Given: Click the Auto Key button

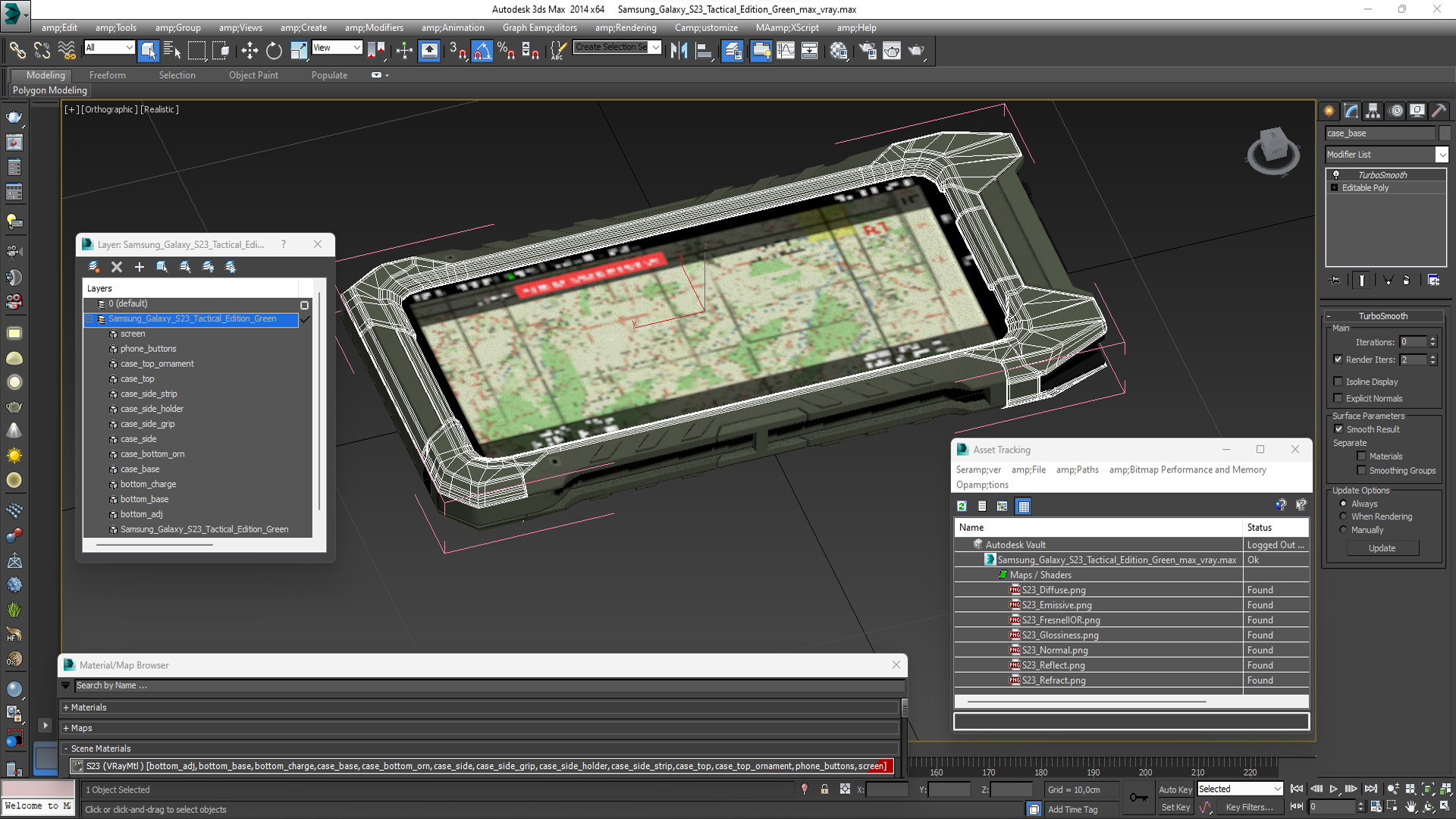Looking at the screenshot, I should pyautogui.click(x=1175, y=789).
